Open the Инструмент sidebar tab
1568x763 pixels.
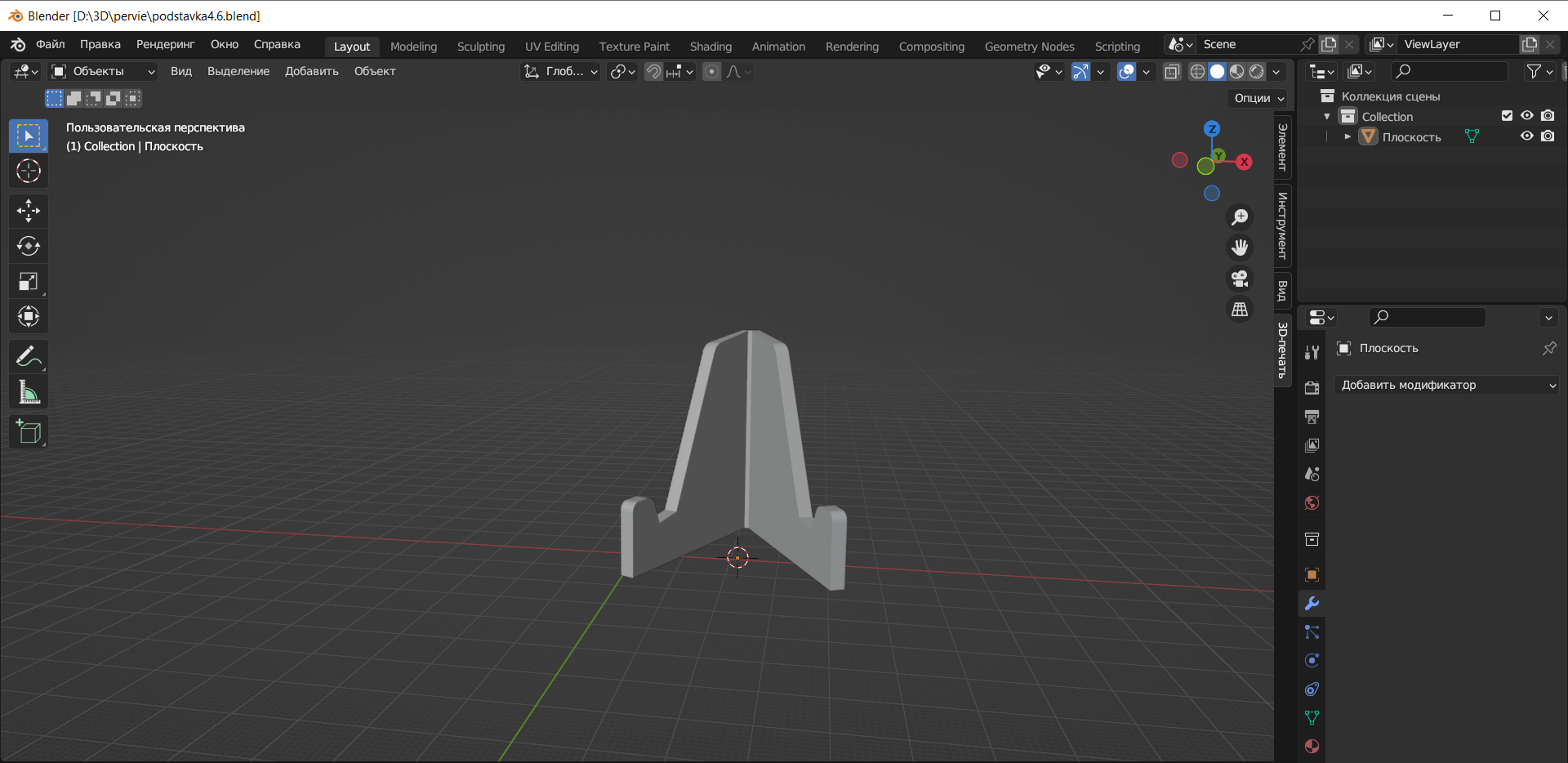click(1282, 226)
